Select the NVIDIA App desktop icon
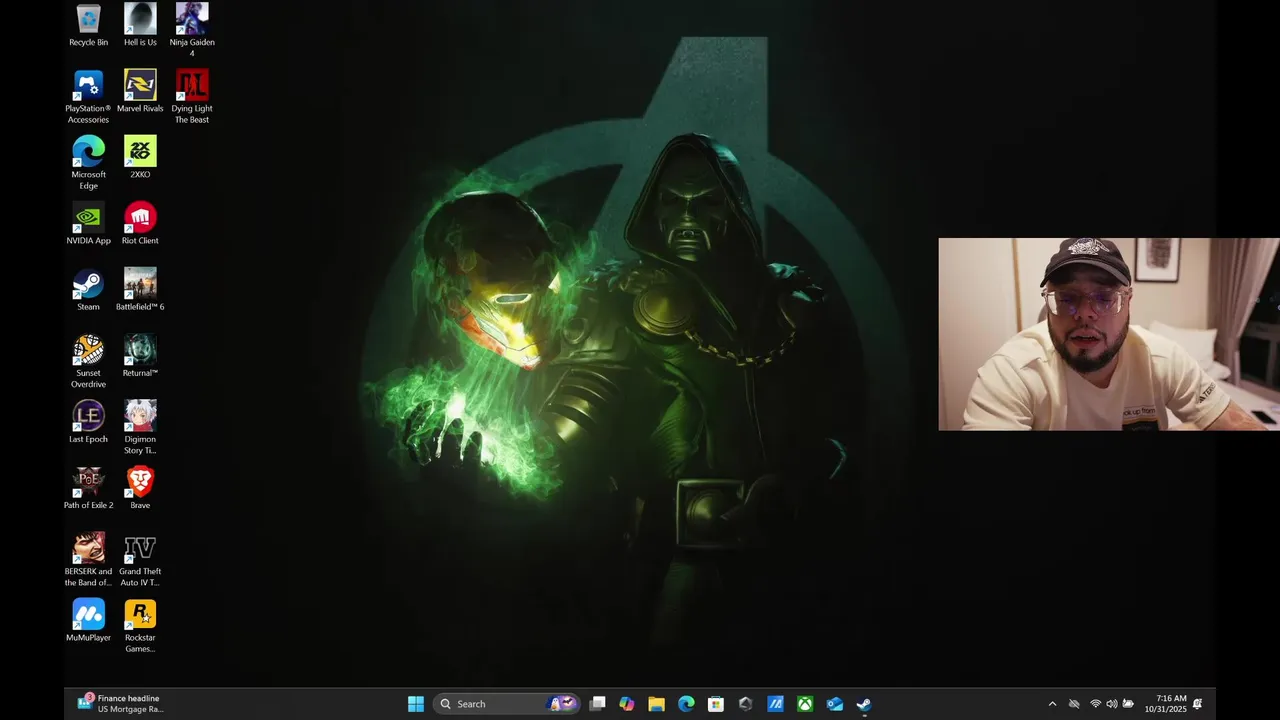This screenshot has height=720, width=1280. click(88, 223)
